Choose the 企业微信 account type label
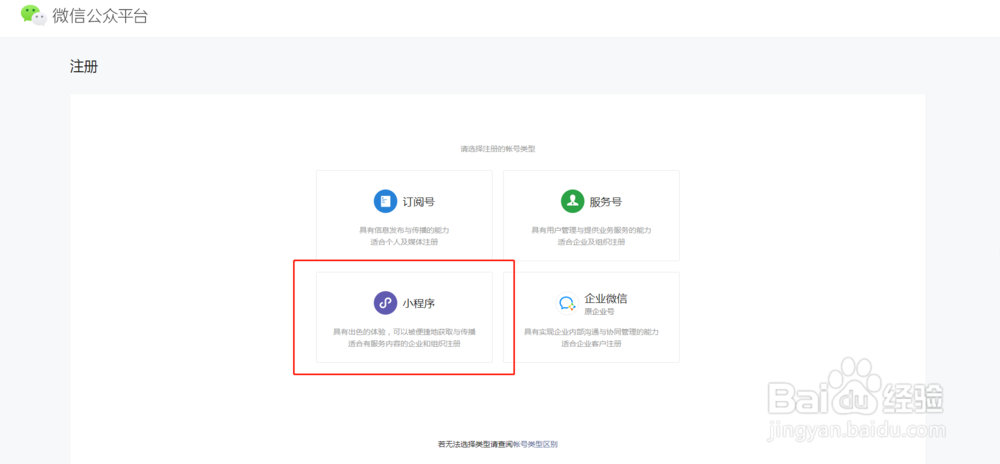This screenshot has height=464, width=1000. click(607, 299)
